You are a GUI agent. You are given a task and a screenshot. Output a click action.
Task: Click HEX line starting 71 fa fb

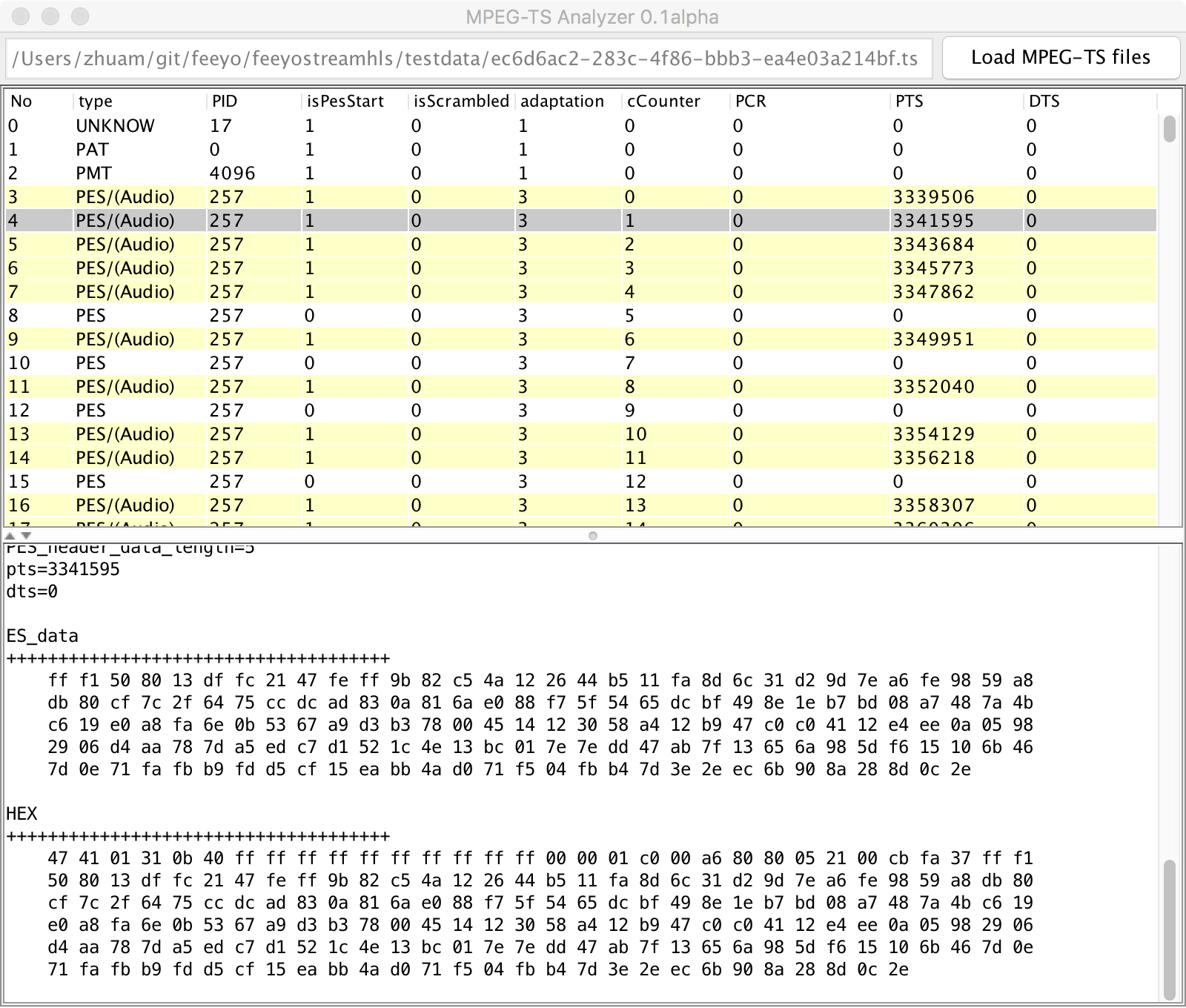[478, 969]
